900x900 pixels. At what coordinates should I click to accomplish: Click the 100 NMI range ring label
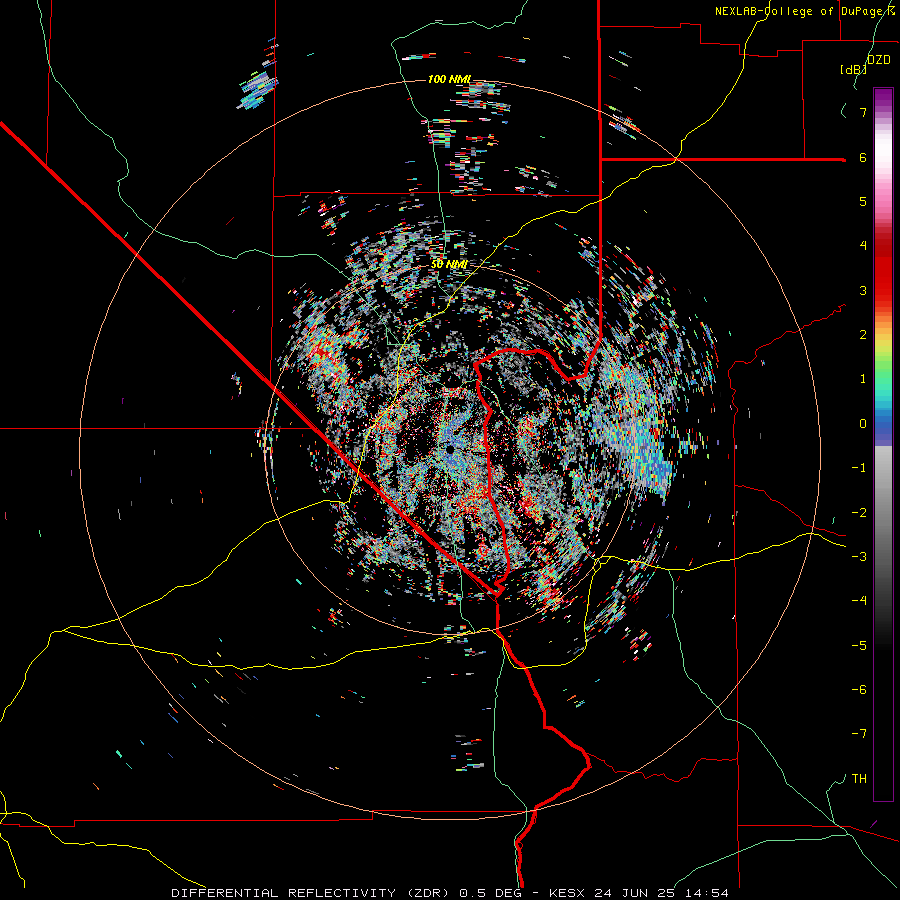[x=449, y=79]
